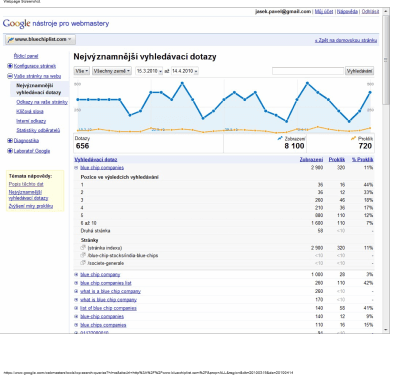Viewport: 400px width, 375px height.
Task: Open Interní odkazy in sidebar
Action: (x=31, y=121)
